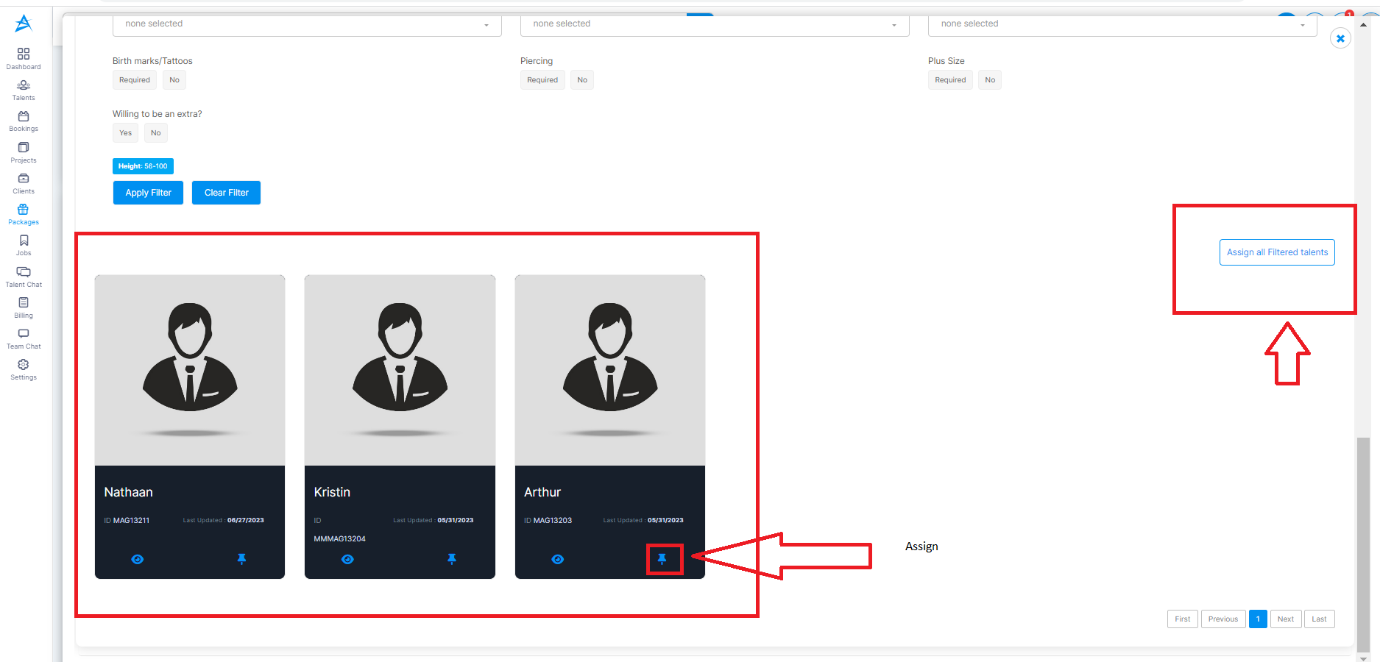Go to First page of results
Viewport: 1380px width, 662px height.
pyautogui.click(x=1182, y=619)
